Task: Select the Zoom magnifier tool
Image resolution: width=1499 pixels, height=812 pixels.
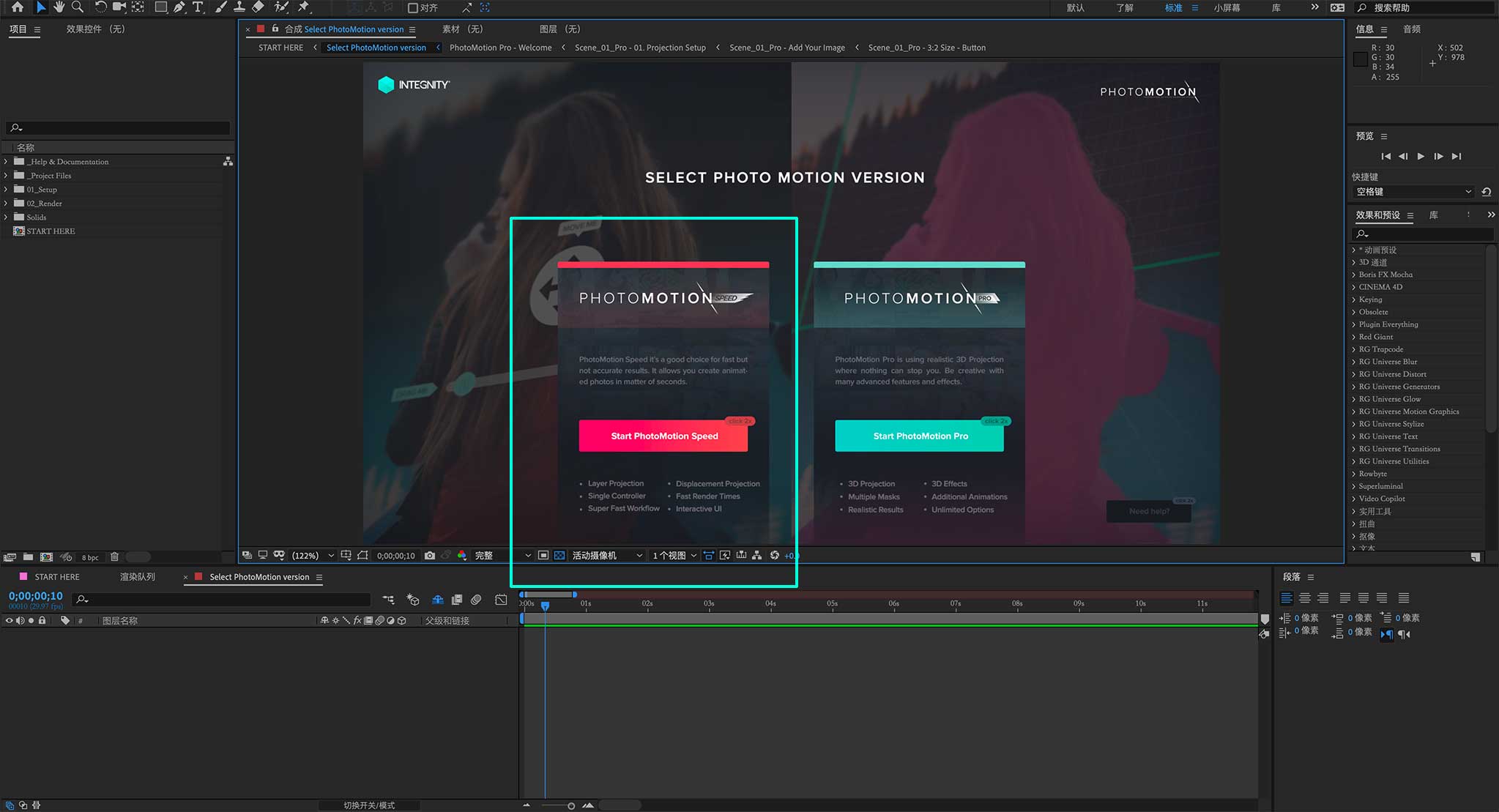Action: point(78,7)
